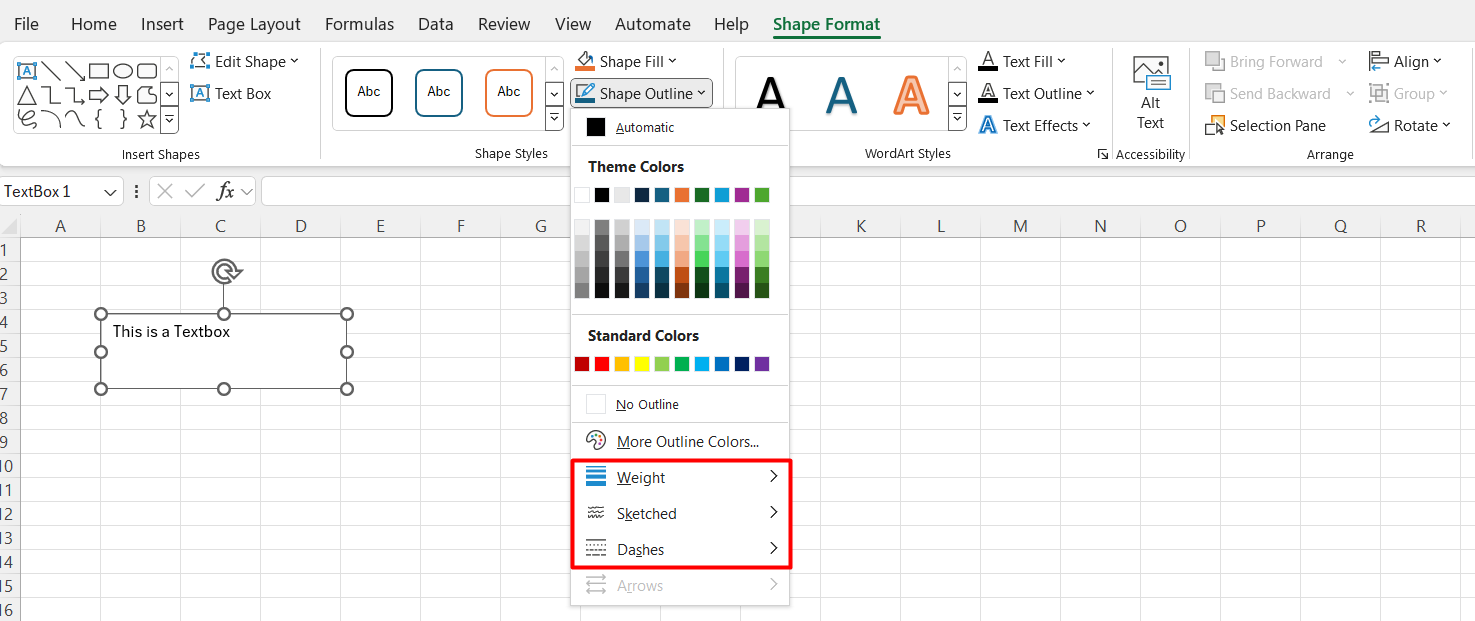Open the Page Layout tab
Screen dimensions: 1475x621
point(254,24)
